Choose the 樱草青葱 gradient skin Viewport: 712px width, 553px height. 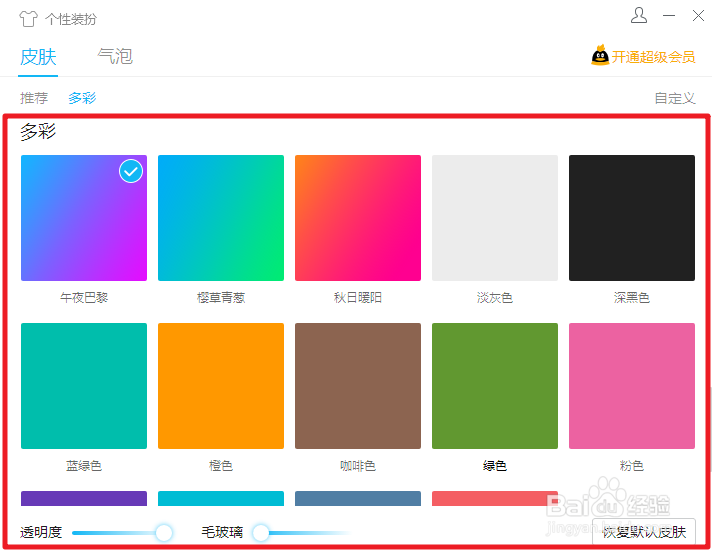[221, 218]
